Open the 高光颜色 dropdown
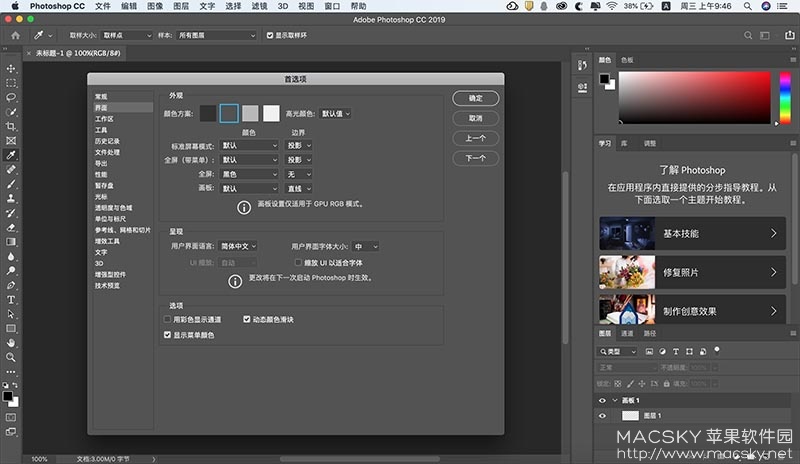 tap(335, 114)
